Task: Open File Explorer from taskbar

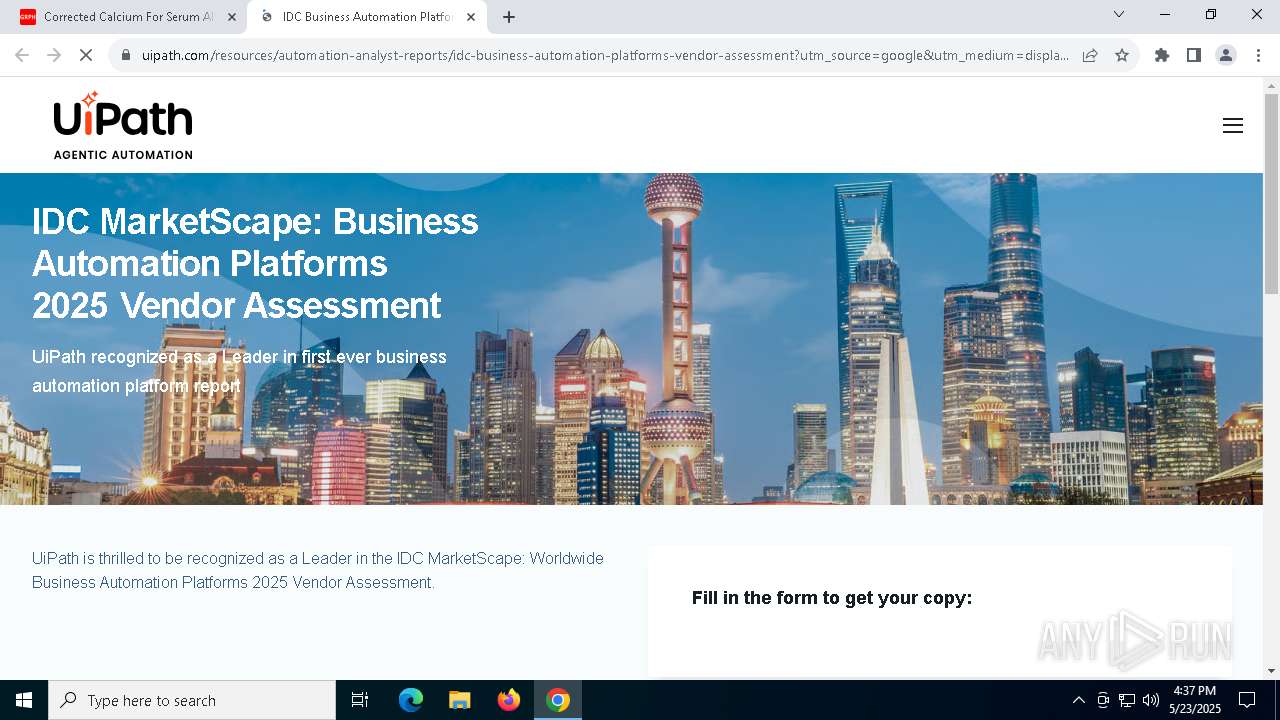Action: [x=459, y=700]
